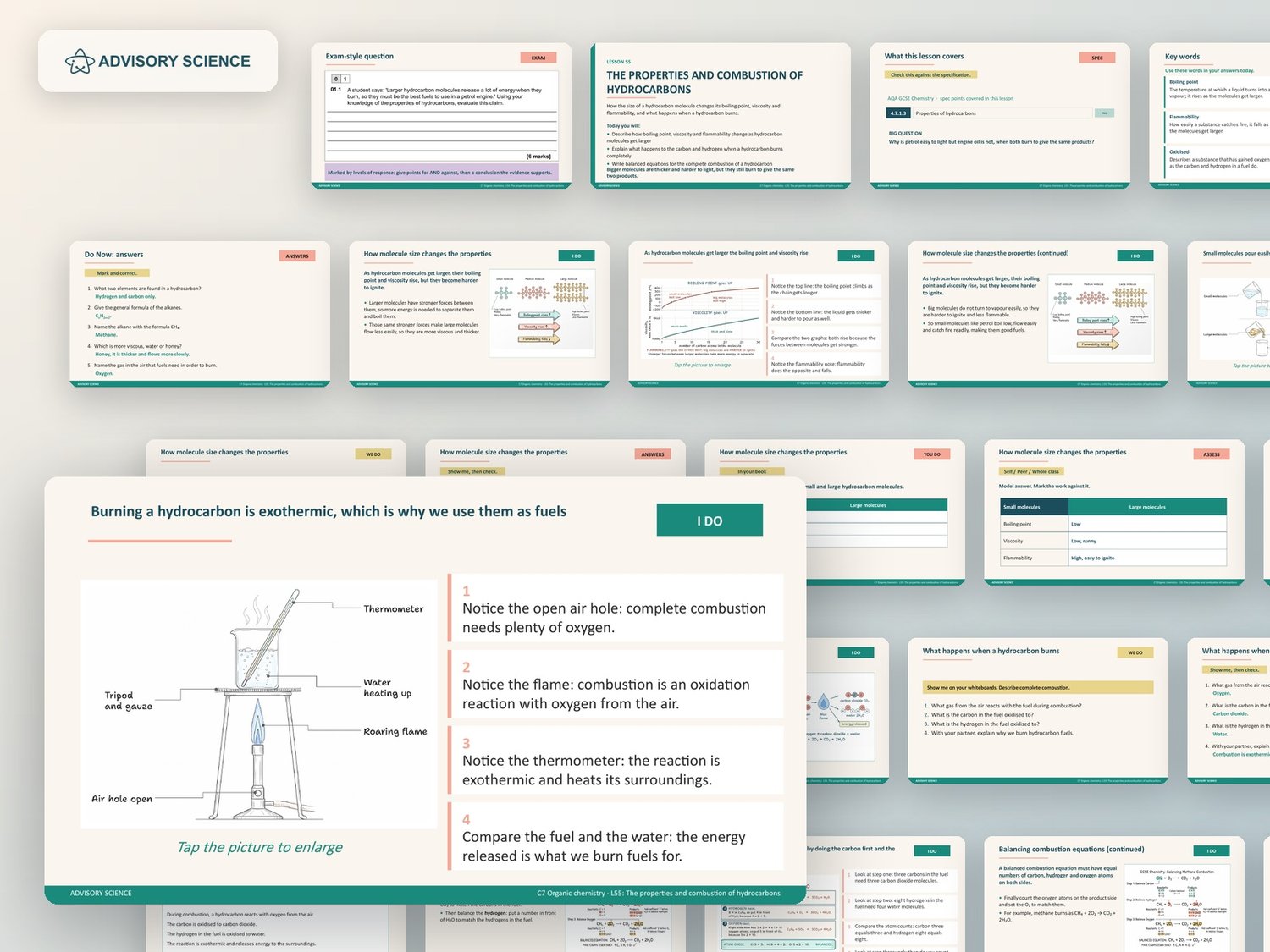Click the 'BIG QUESTION' text on the lesson covers slide
The height and width of the screenshot is (952, 1270).
(x=905, y=133)
